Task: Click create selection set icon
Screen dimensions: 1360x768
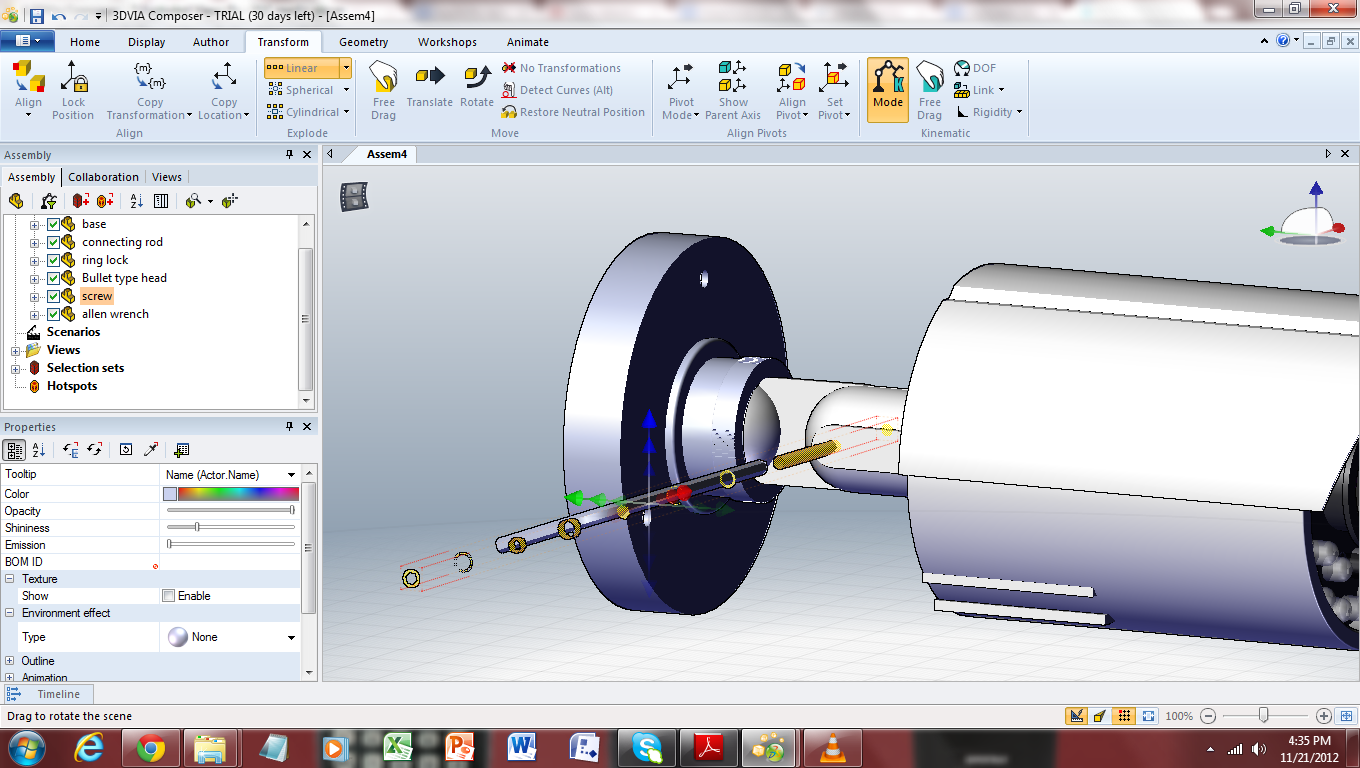Action: tap(81, 201)
